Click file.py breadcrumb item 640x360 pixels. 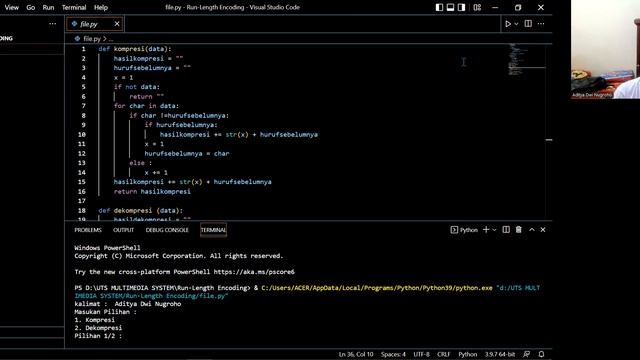[91, 39]
